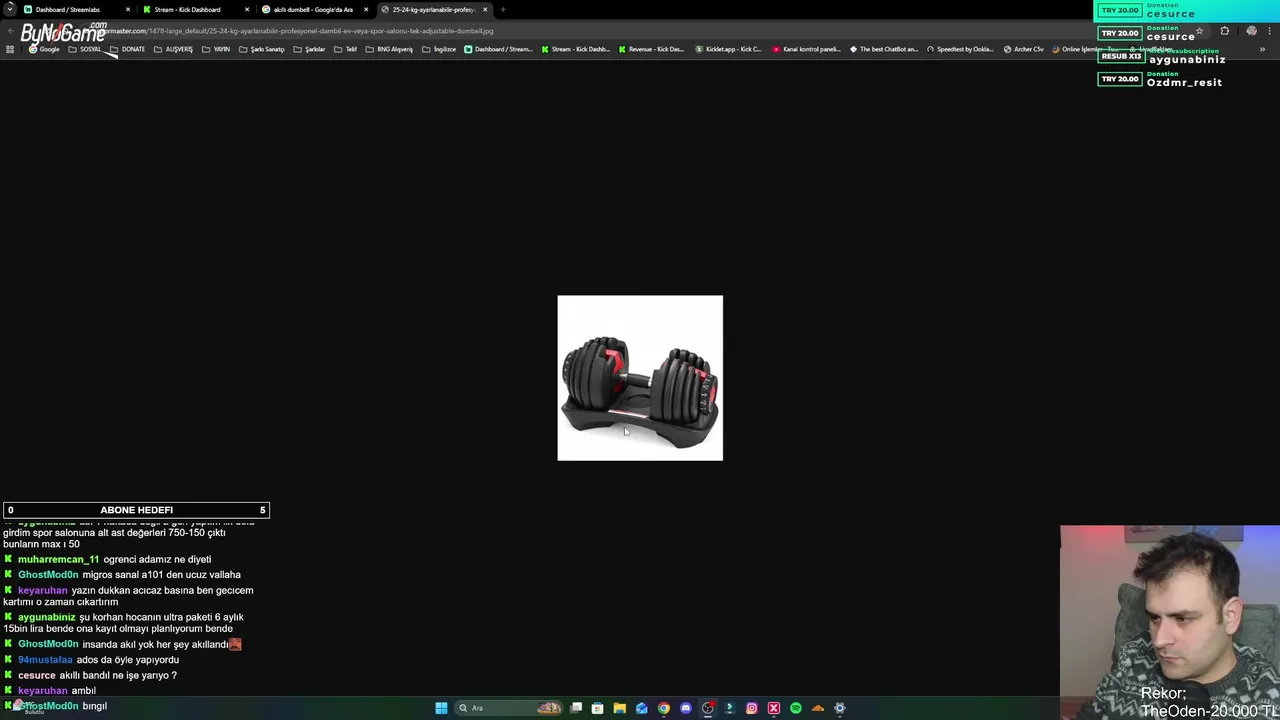Viewport: 1280px width, 720px height.
Task: Select the 25-24-kg-ayarlanabilir image tab
Action: pos(434,10)
